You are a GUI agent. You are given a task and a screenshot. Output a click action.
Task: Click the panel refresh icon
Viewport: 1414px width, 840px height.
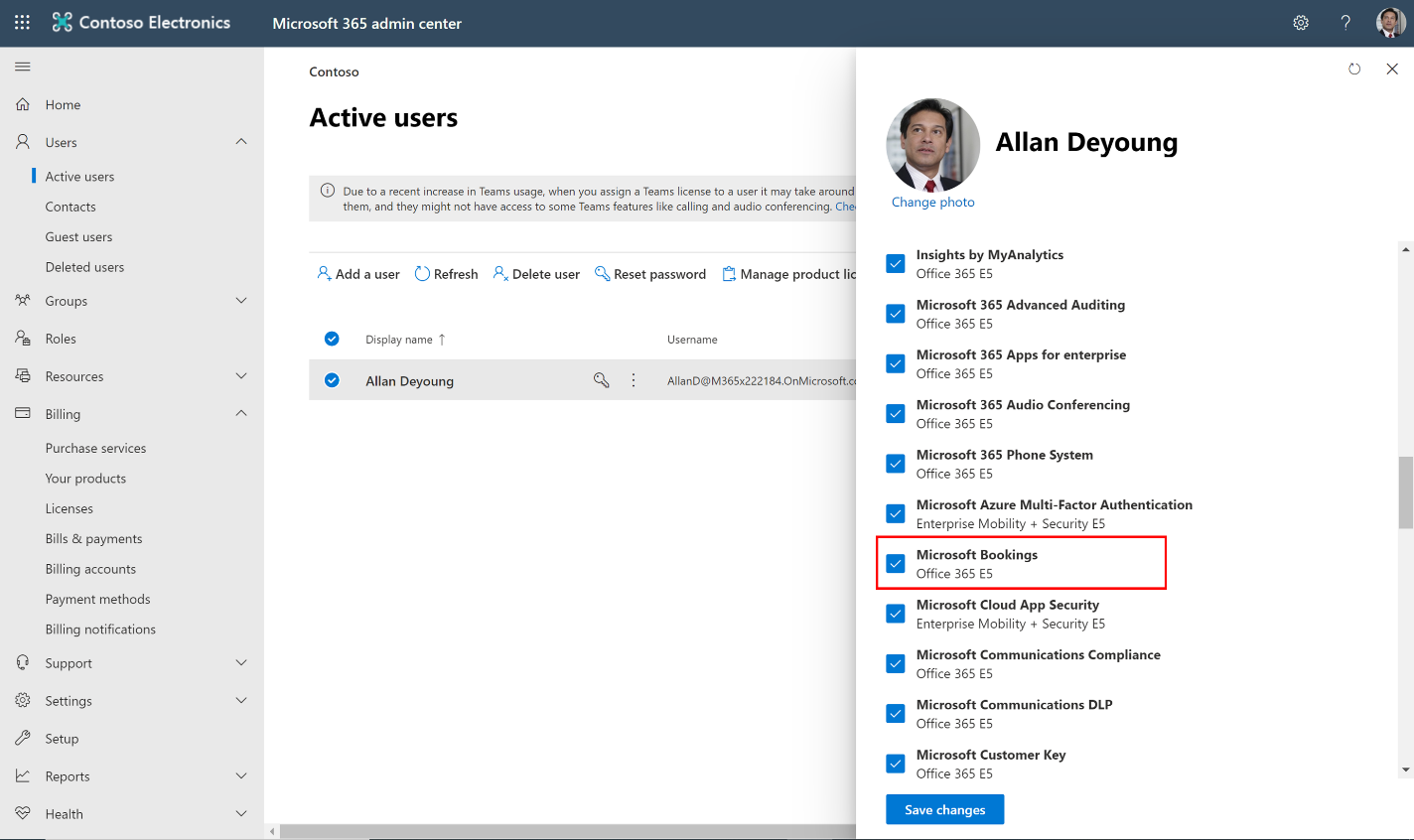click(x=1354, y=69)
